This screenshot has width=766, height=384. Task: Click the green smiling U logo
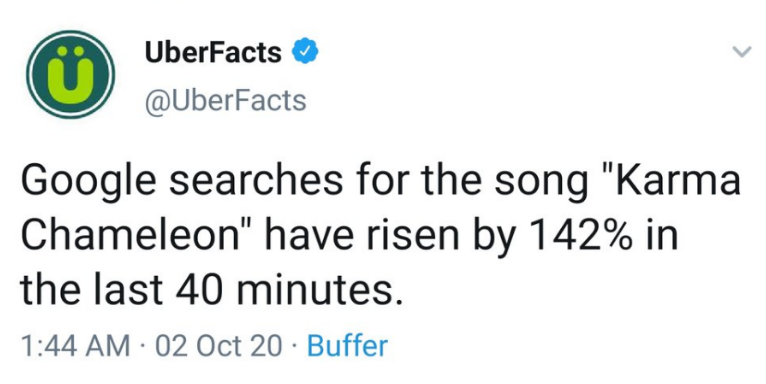(71, 74)
